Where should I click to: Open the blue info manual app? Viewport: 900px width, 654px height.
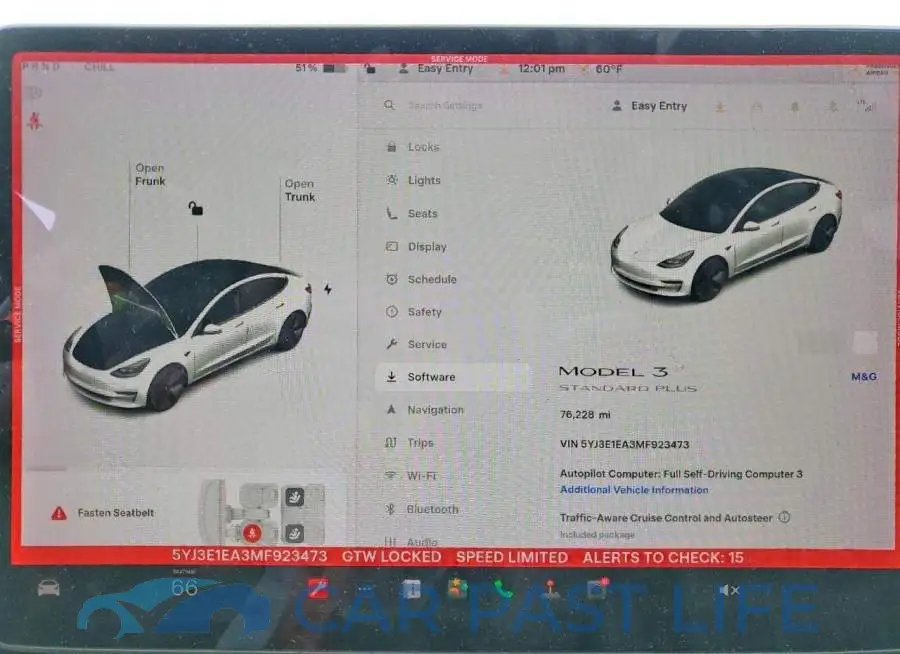click(411, 589)
